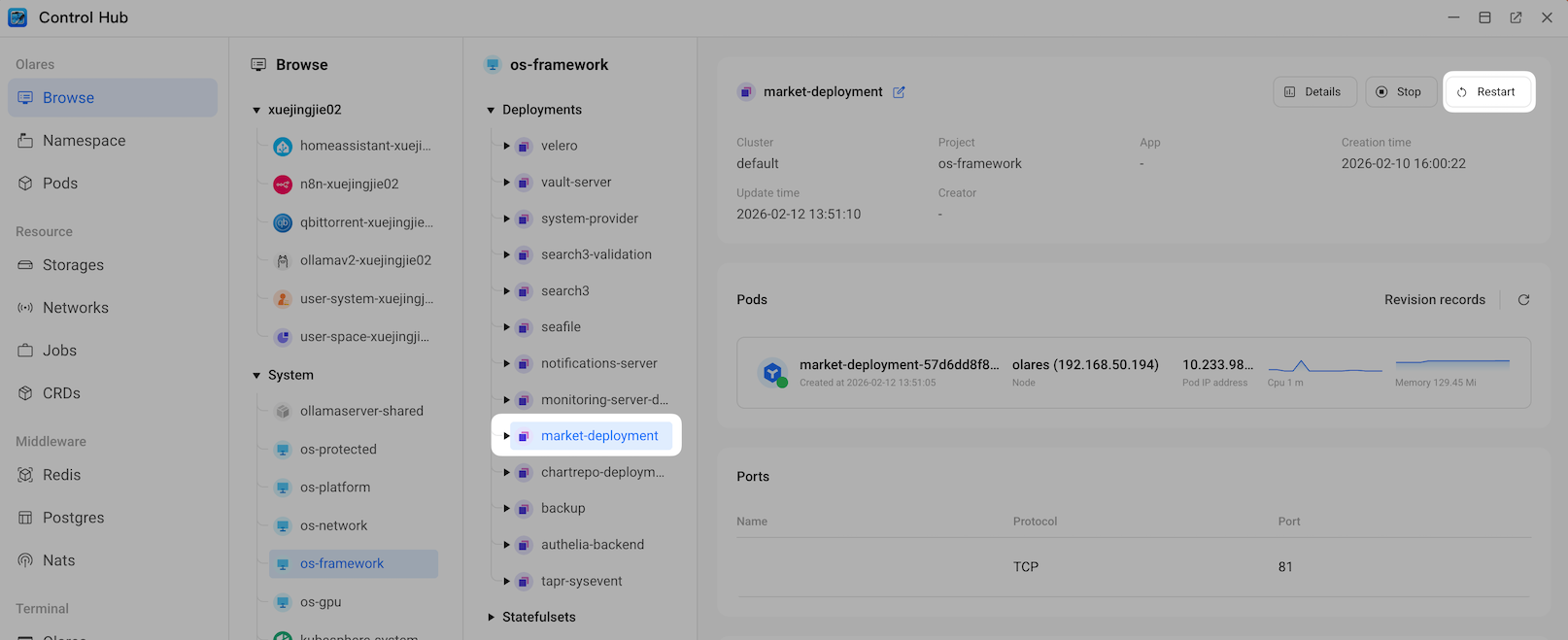This screenshot has width=1568, height=640.
Task: Open Revision records link
Action: coord(1434,300)
